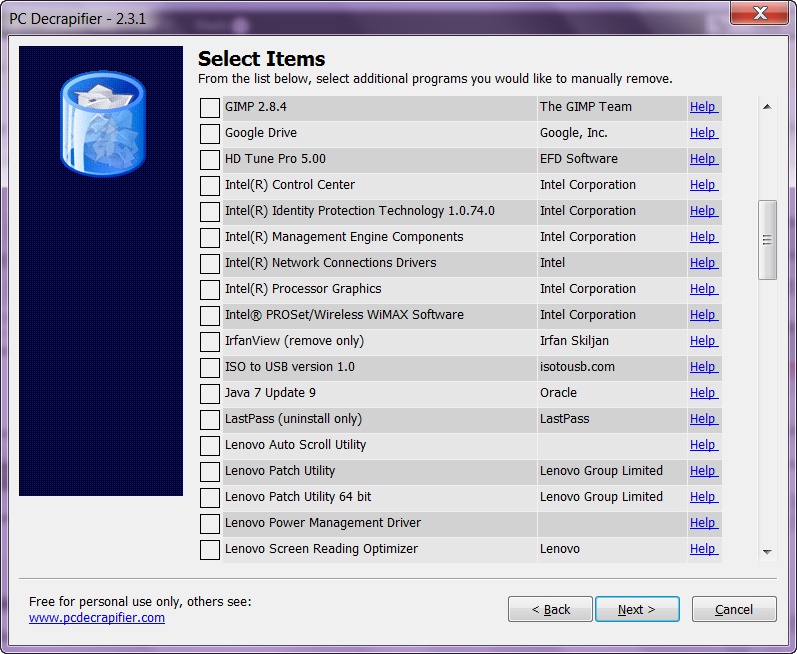
Task: Tick the Google Drive checkbox
Action: coord(209,134)
